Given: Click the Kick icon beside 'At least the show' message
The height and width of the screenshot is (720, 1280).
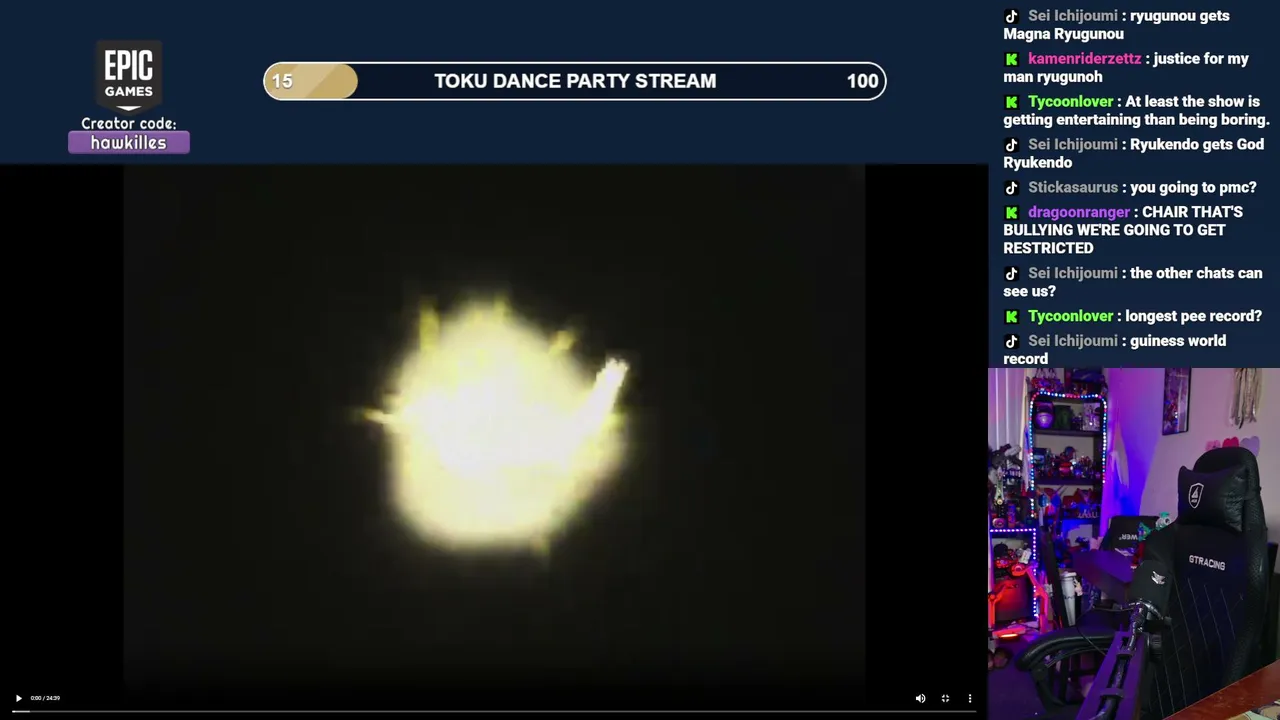Looking at the screenshot, I should (x=1011, y=102).
